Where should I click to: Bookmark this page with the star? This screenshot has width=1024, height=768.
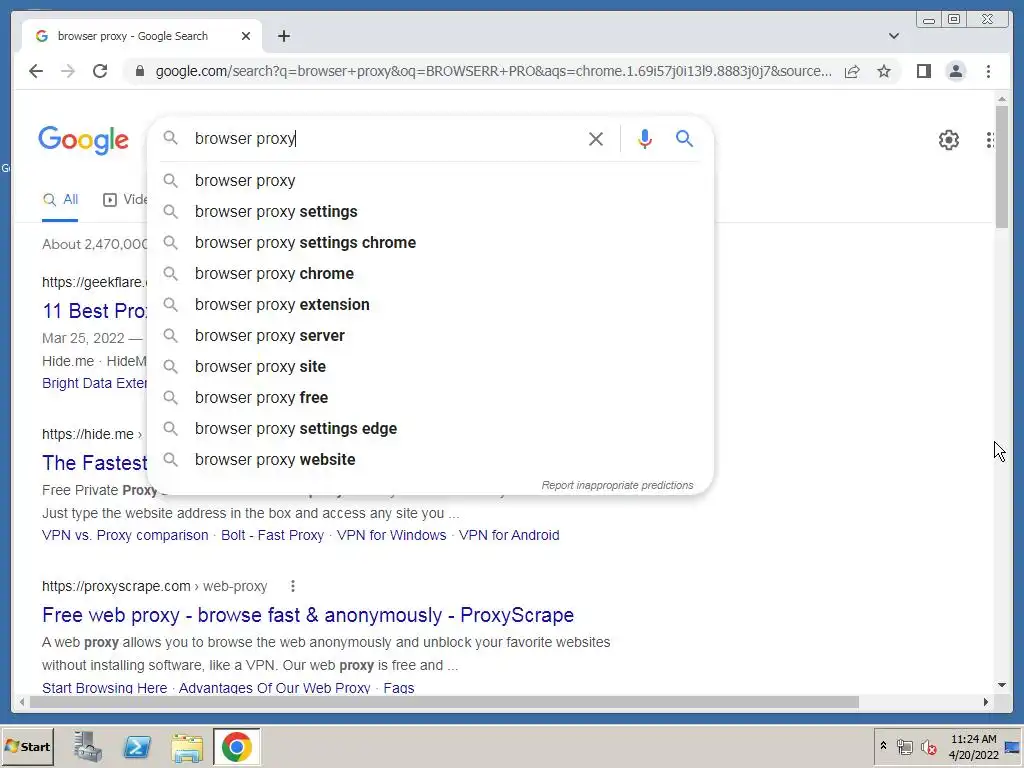884,71
